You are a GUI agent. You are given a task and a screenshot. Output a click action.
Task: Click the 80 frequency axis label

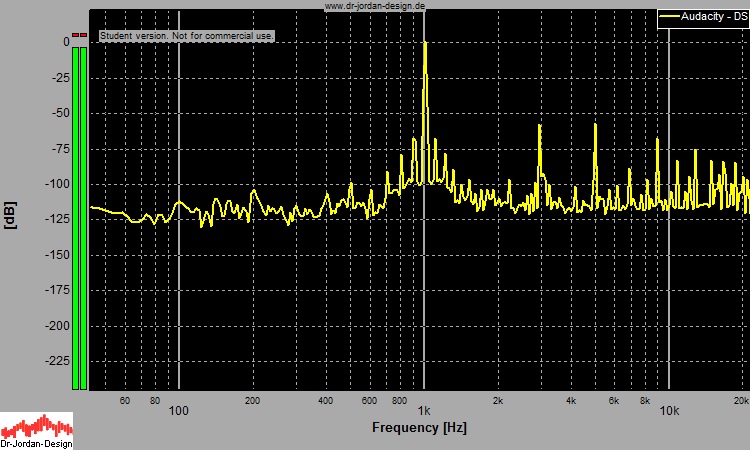(x=154, y=401)
